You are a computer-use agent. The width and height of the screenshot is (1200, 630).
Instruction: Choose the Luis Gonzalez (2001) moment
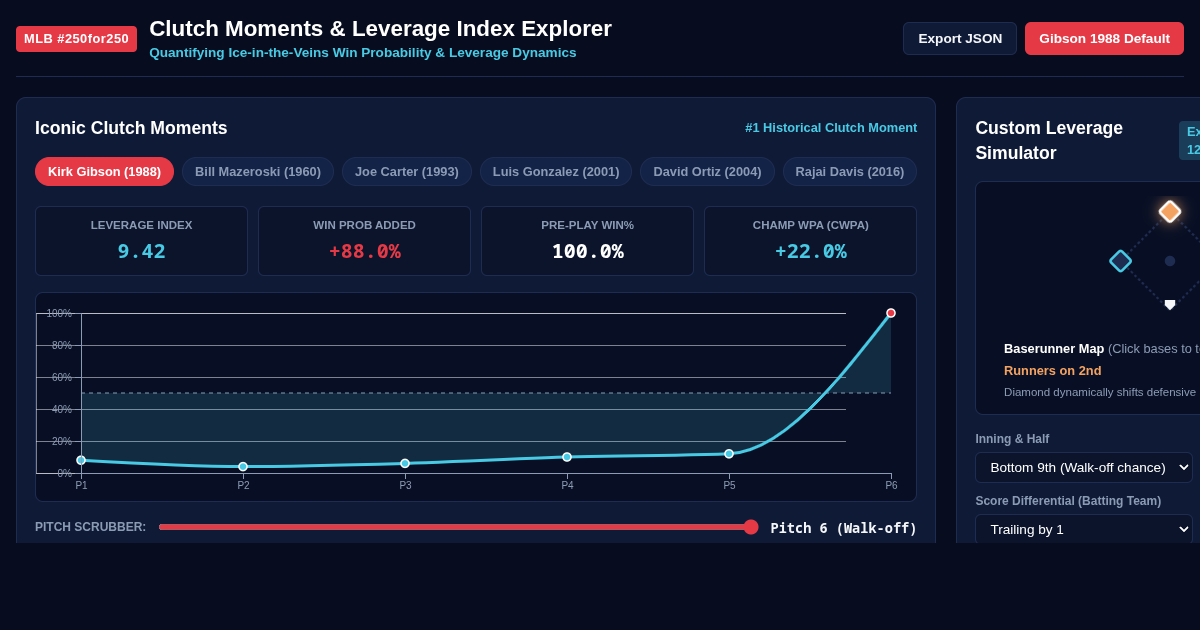click(556, 171)
